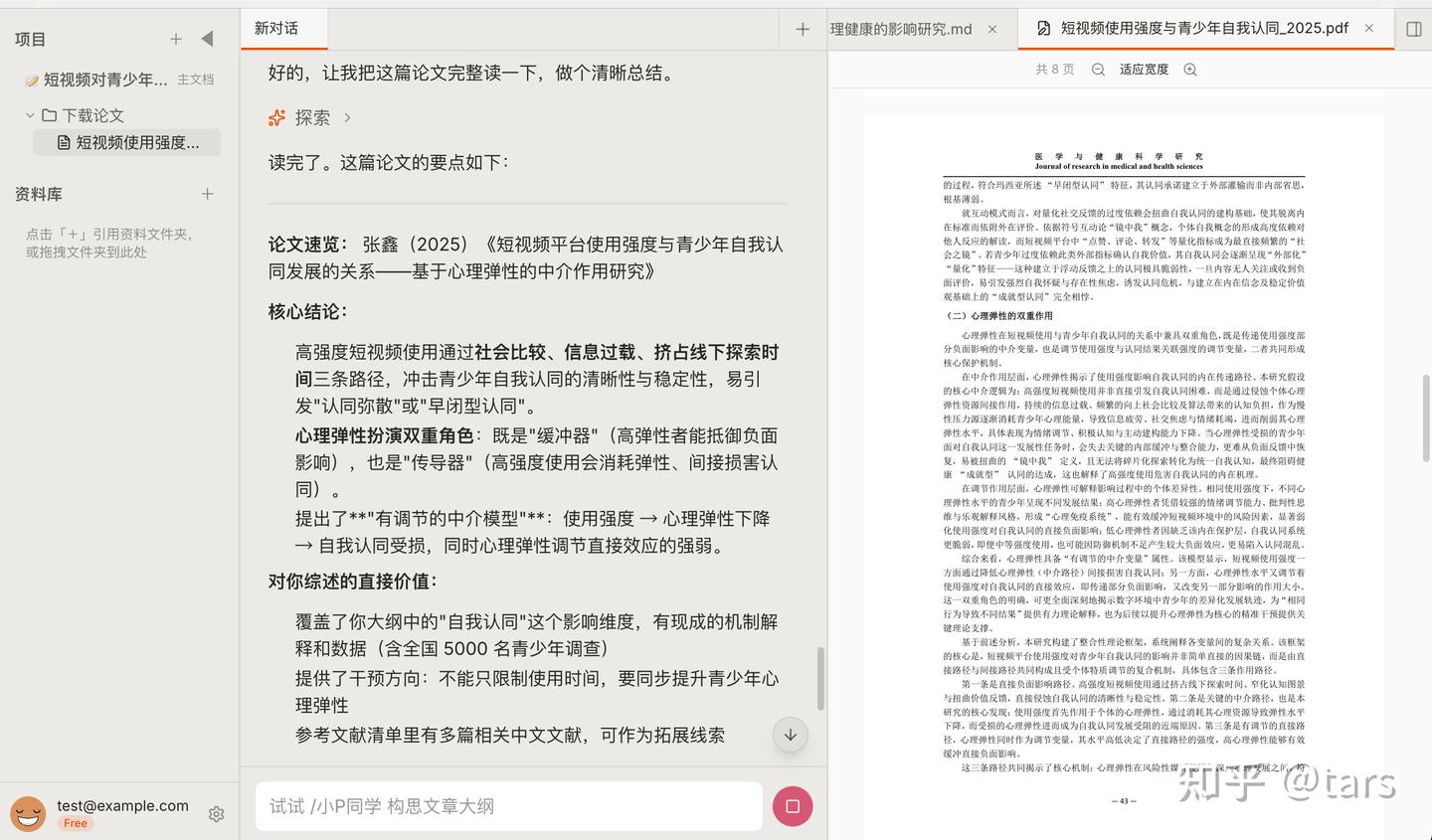
Task: Toggle the right side panel layout
Action: (1413, 29)
